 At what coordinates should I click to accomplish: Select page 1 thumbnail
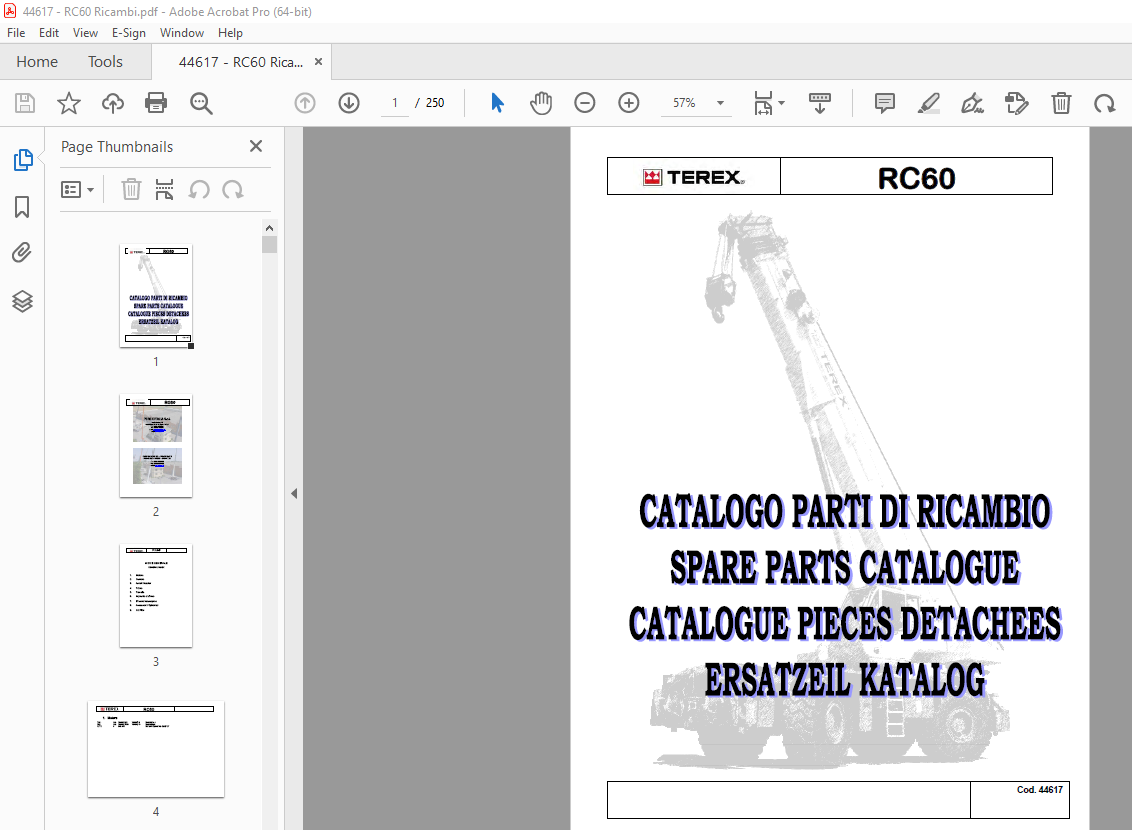[156, 296]
